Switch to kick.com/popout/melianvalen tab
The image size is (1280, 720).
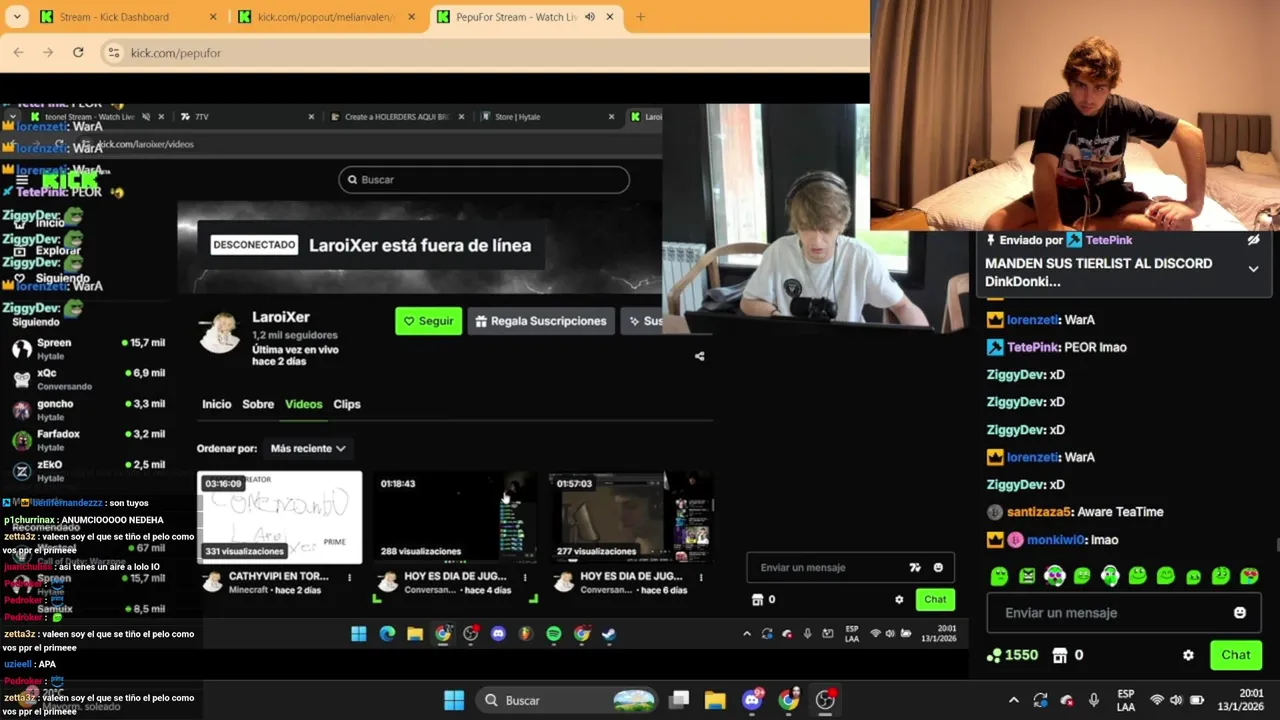click(326, 17)
